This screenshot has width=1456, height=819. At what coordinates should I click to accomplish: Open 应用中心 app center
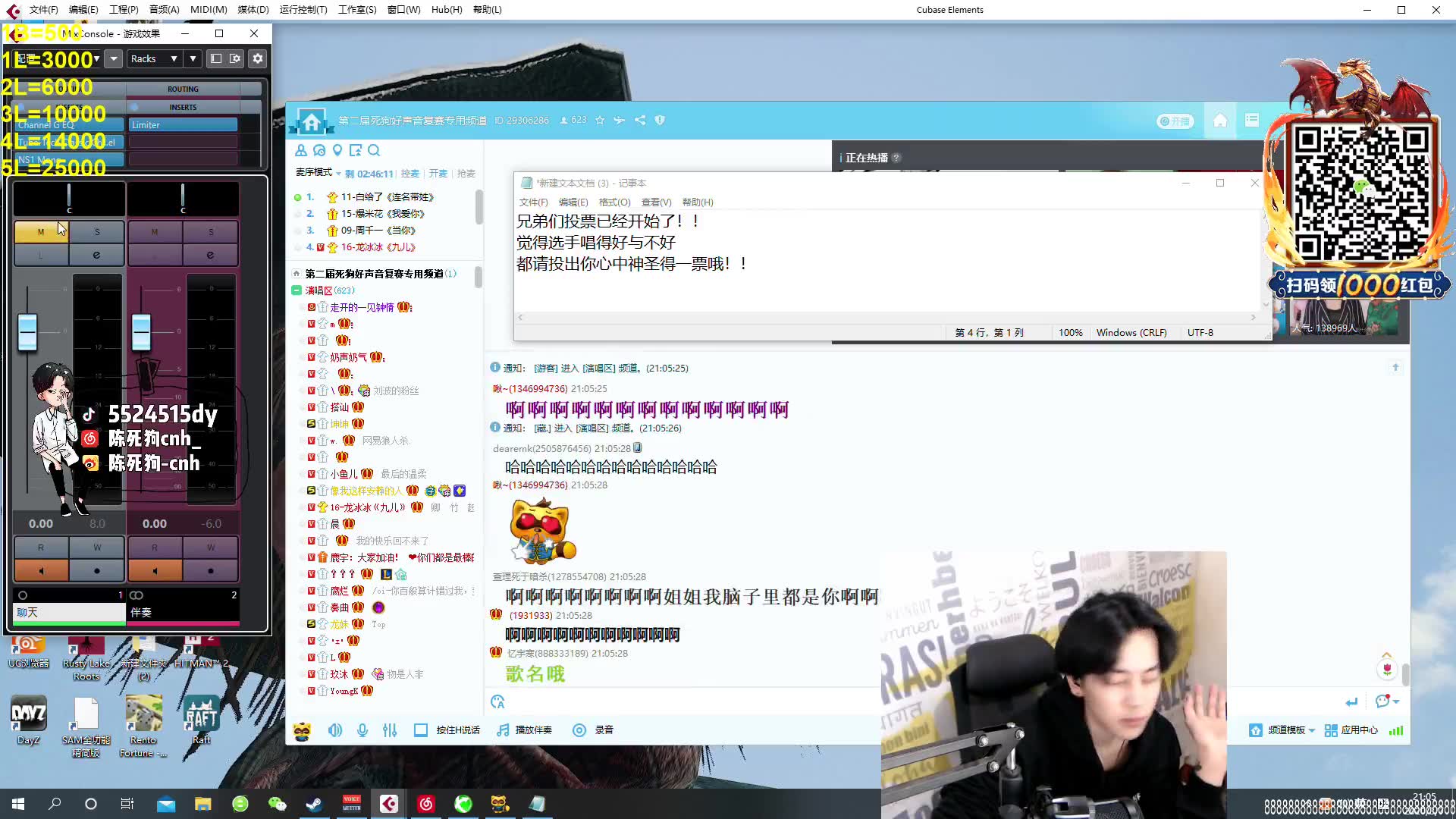point(1351,730)
